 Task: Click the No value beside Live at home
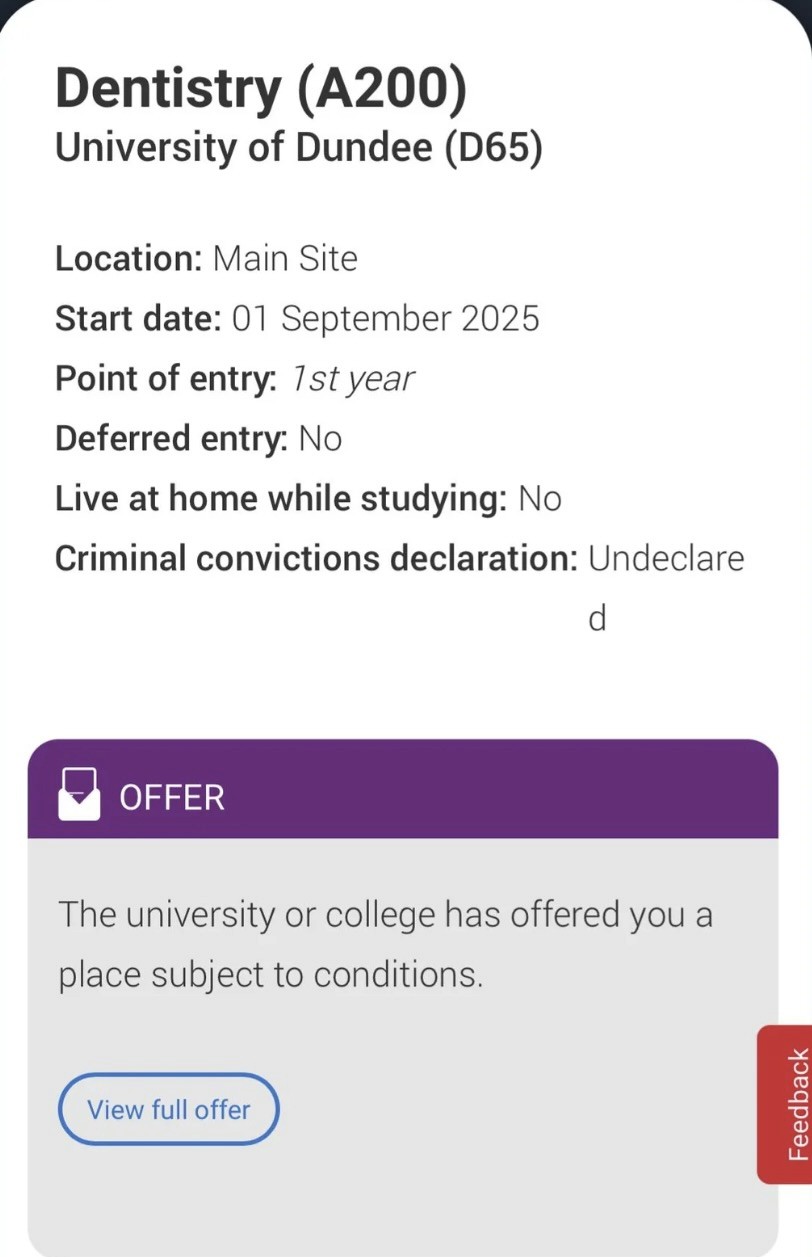(x=539, y=499)
